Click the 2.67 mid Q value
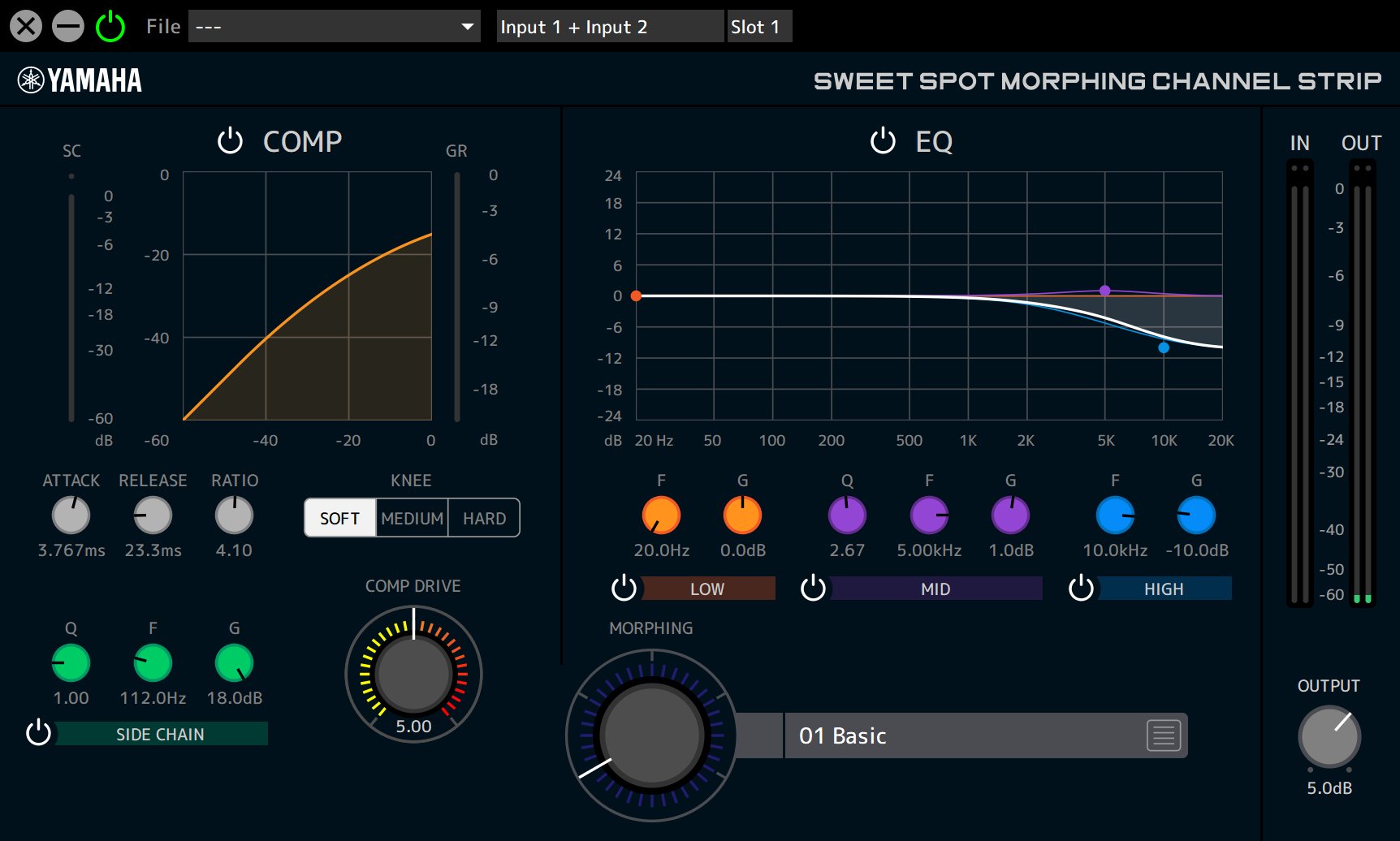Screen dimensions: 1400x841 coord(847,550)
